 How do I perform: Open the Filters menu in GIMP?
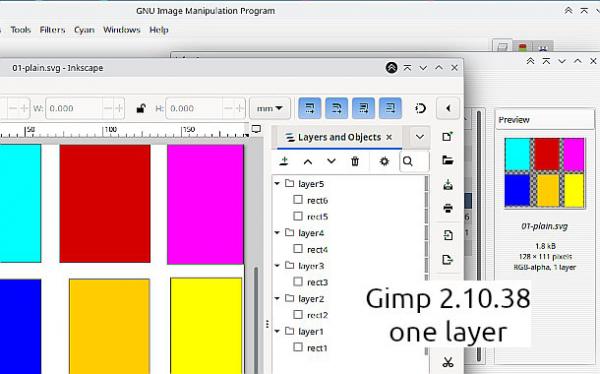[x=52, y=30]
